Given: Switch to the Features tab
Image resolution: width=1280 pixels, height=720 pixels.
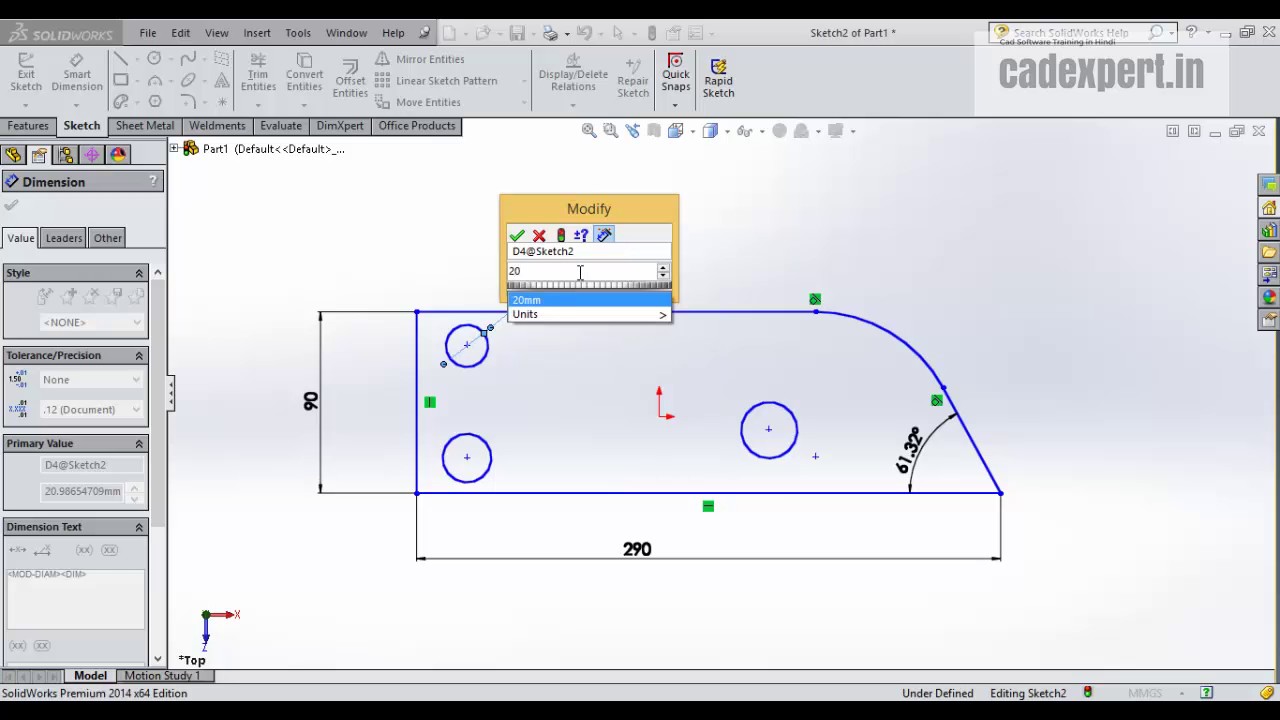Looking at the screenshot, I should pos(28,126).
